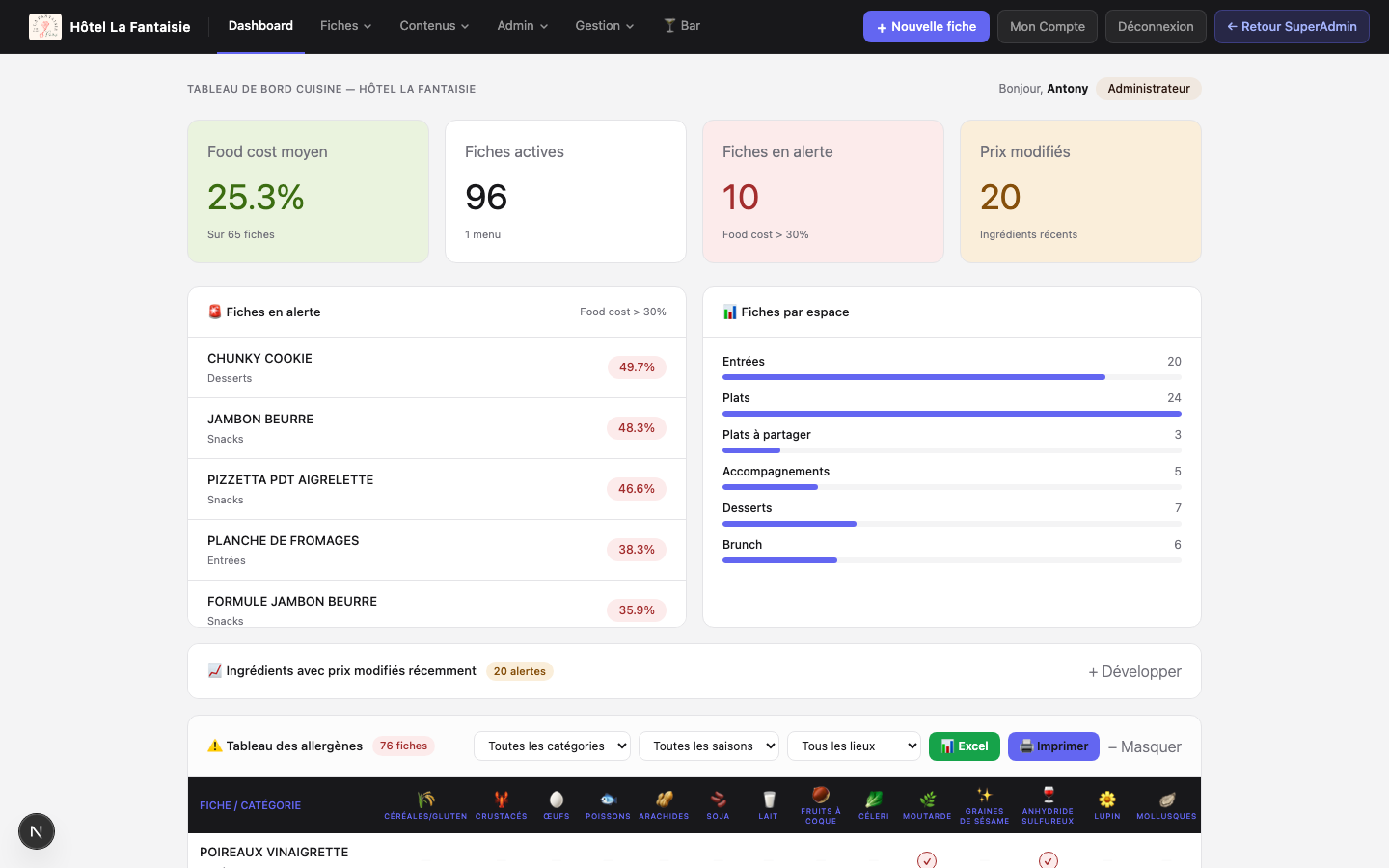The image size is (1389, 868).
Task: Open the Contenus dropdown menu
Action: (x=434, y=26)
